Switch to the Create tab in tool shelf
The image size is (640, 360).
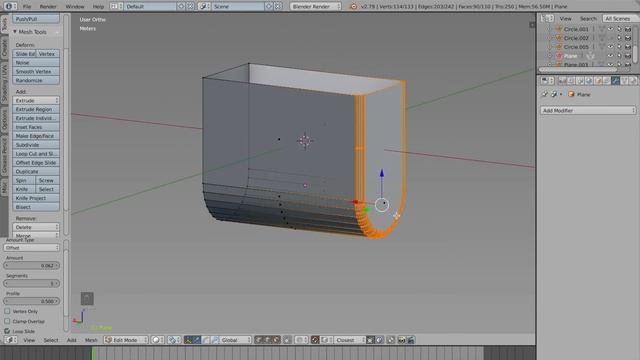[4, 48]
